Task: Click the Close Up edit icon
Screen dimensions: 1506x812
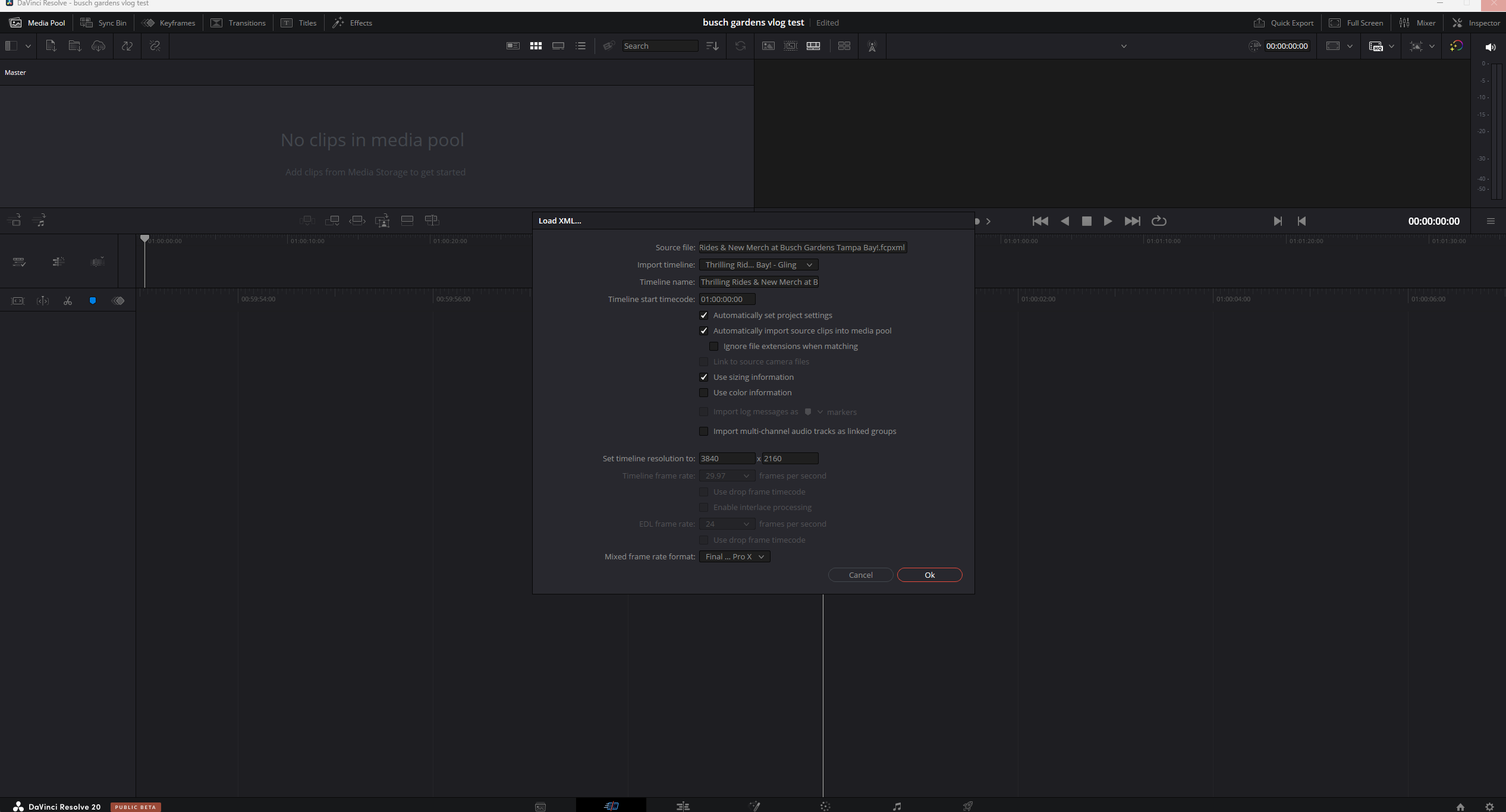Action: tap(382, 221)
